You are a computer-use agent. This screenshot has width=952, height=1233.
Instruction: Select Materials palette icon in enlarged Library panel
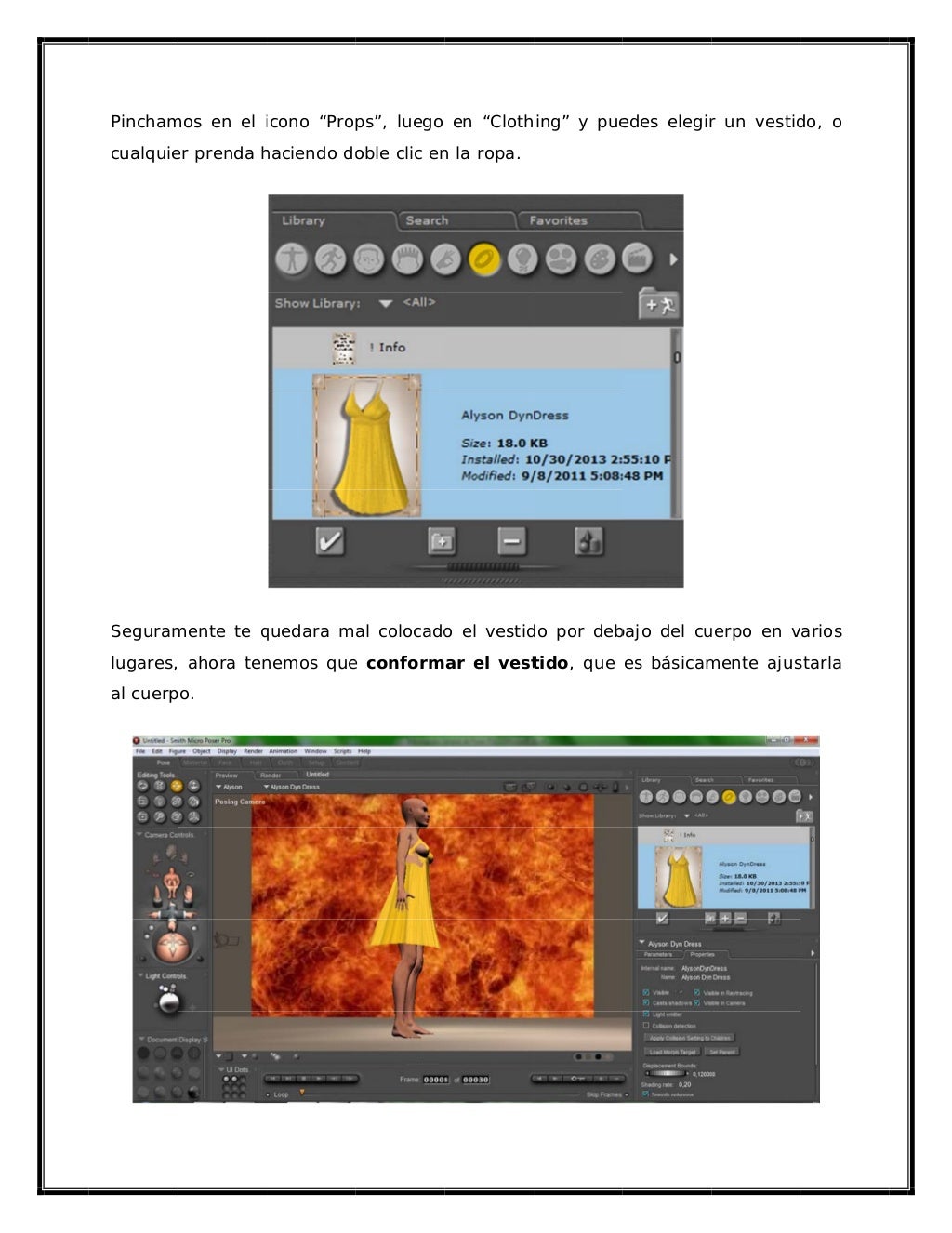(599, 259)
